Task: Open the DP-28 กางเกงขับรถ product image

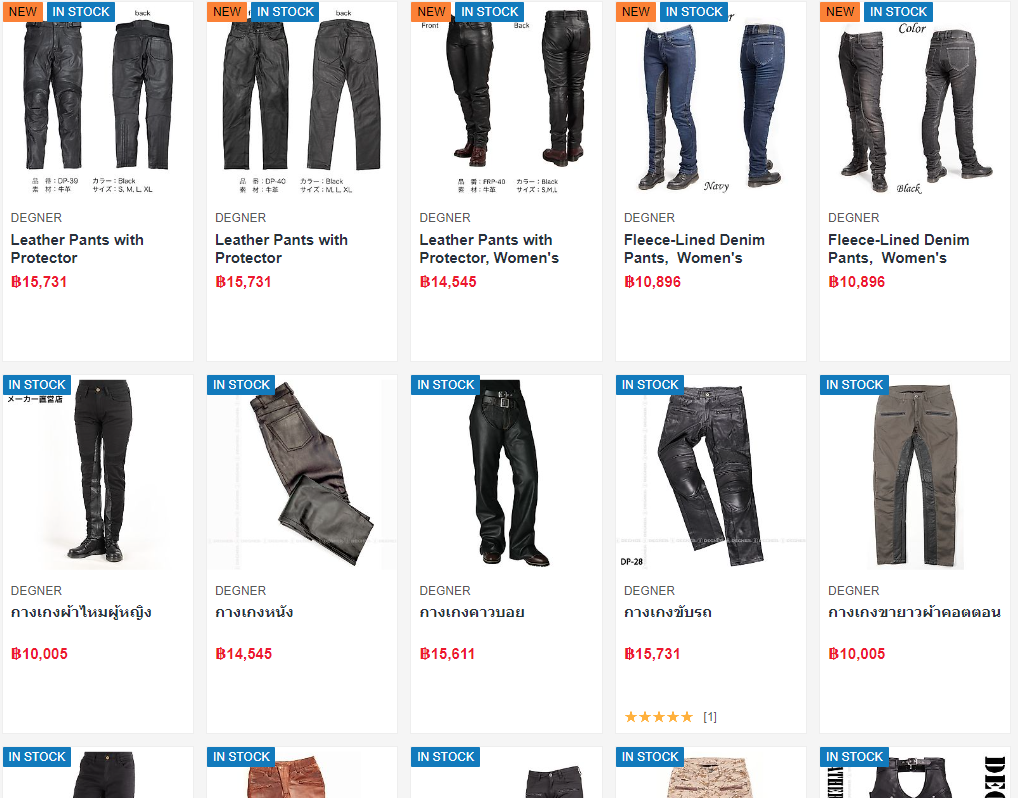Action: [711, 472]
